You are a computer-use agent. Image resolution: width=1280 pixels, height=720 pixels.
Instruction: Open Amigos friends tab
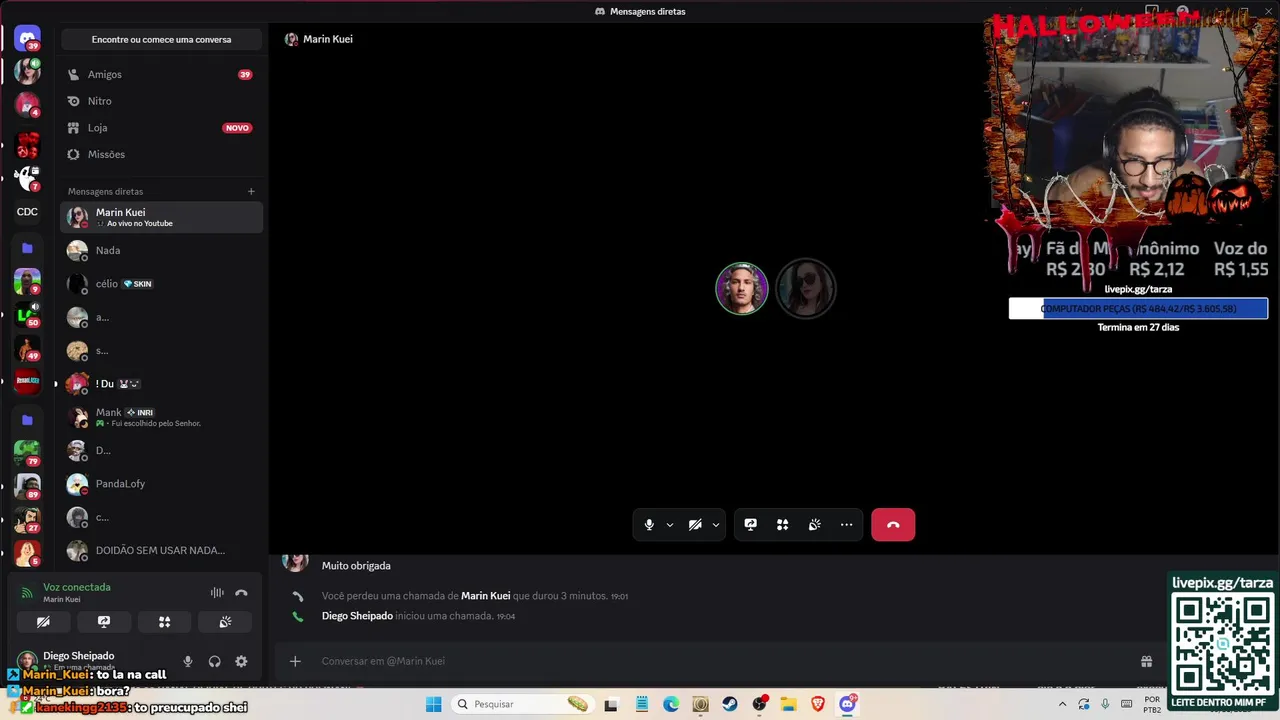(161, 75)
